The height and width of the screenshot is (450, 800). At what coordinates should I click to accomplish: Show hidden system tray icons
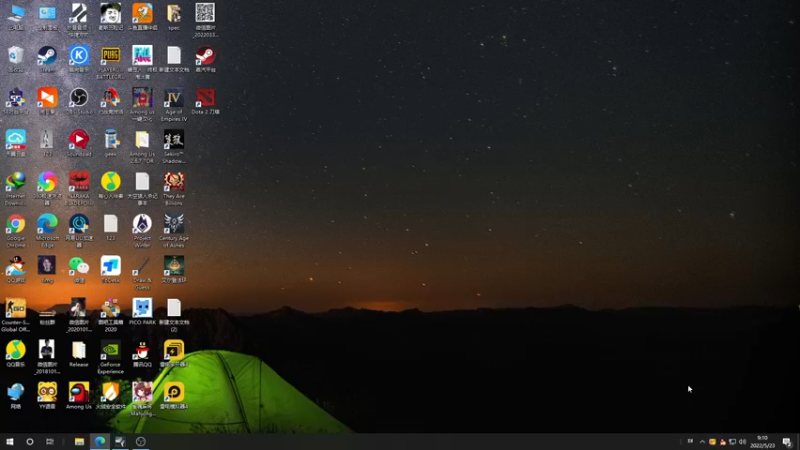coord(702,442)
